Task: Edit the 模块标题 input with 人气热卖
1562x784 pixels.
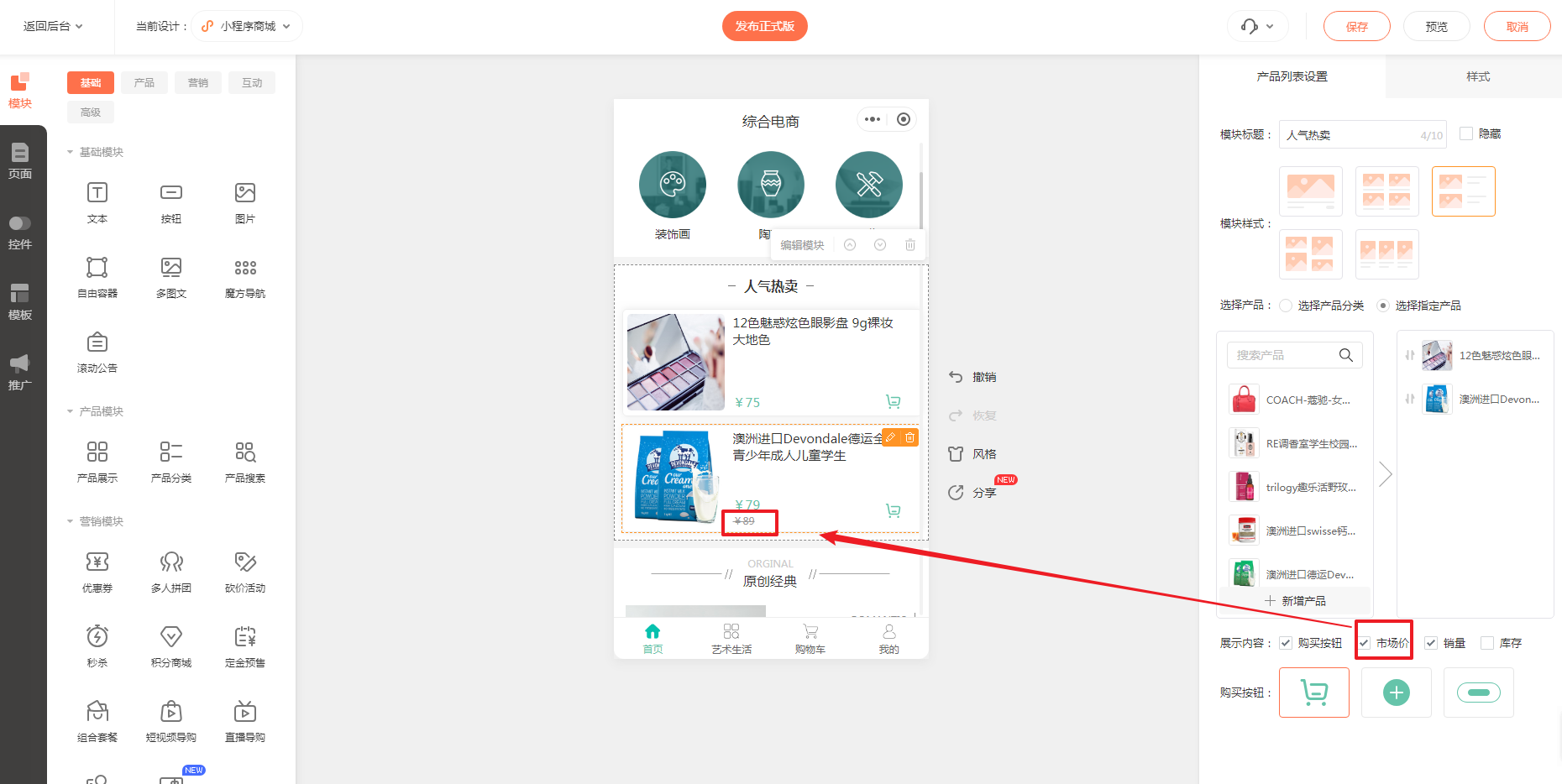Action: (x=1363, y=134)
